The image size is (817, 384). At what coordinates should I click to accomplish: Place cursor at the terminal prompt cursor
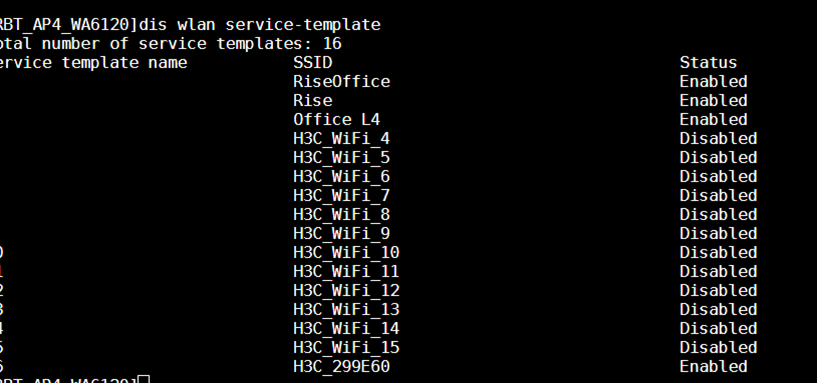[144, 380]
